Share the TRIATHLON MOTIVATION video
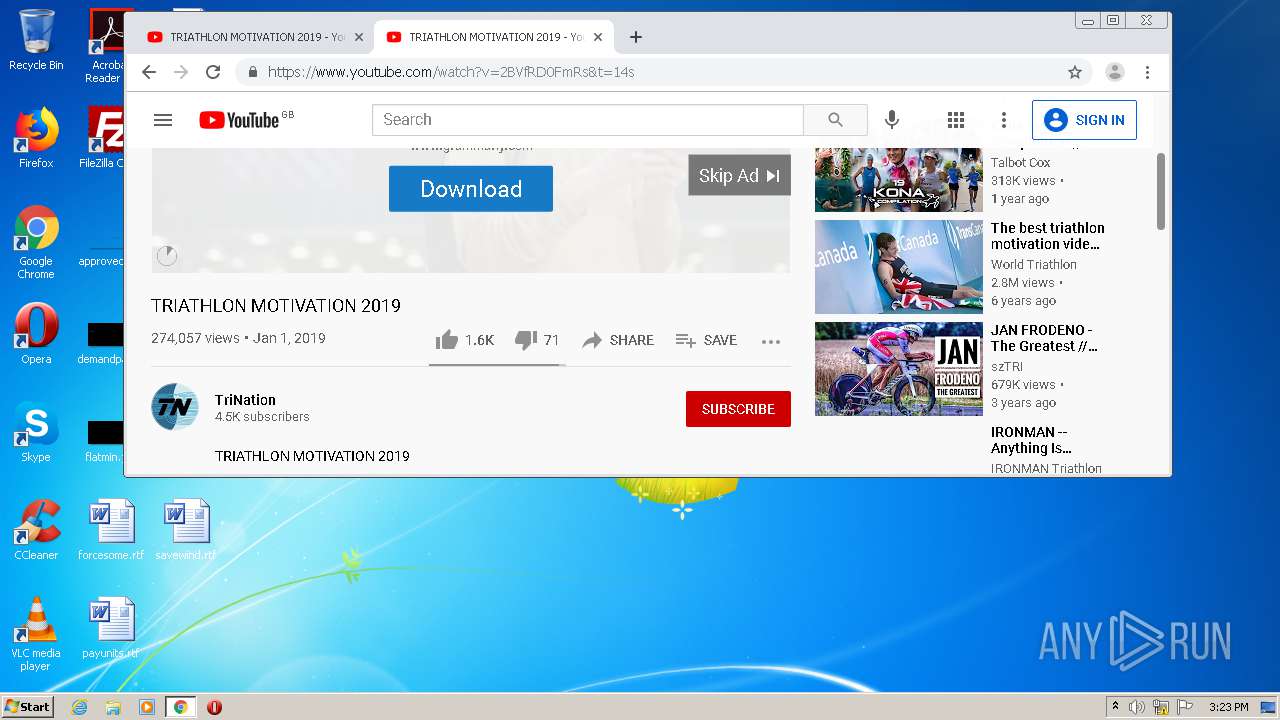 coord(618,340)
